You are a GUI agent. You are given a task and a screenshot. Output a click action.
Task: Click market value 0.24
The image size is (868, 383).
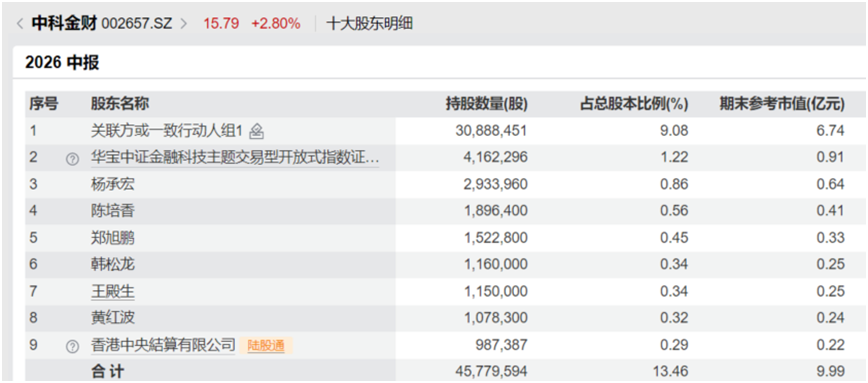(830, 318)
